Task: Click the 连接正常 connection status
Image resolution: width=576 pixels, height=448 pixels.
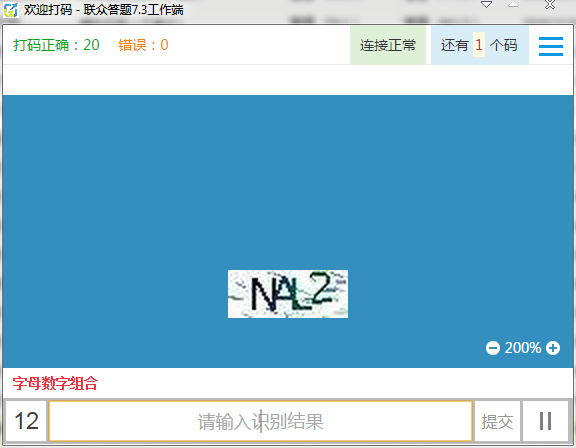Action: (x=388, y=45)
